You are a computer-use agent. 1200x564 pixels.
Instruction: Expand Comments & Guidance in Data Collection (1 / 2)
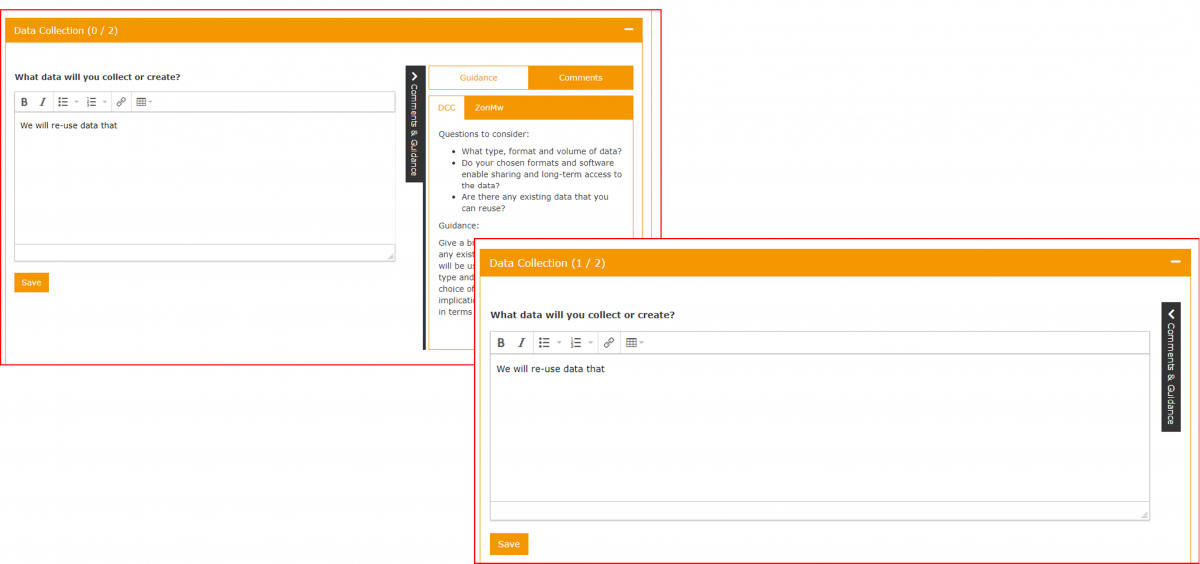[1171, 366]
